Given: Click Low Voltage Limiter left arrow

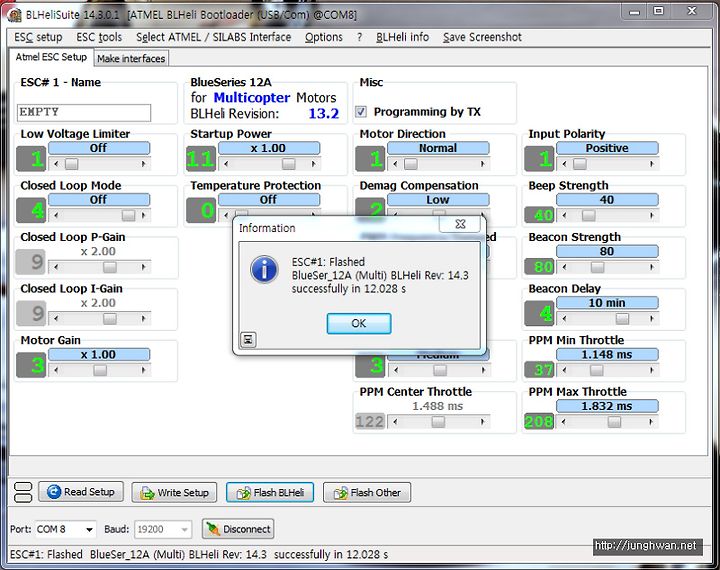Looking at the screenshot, I should [56, 164].
